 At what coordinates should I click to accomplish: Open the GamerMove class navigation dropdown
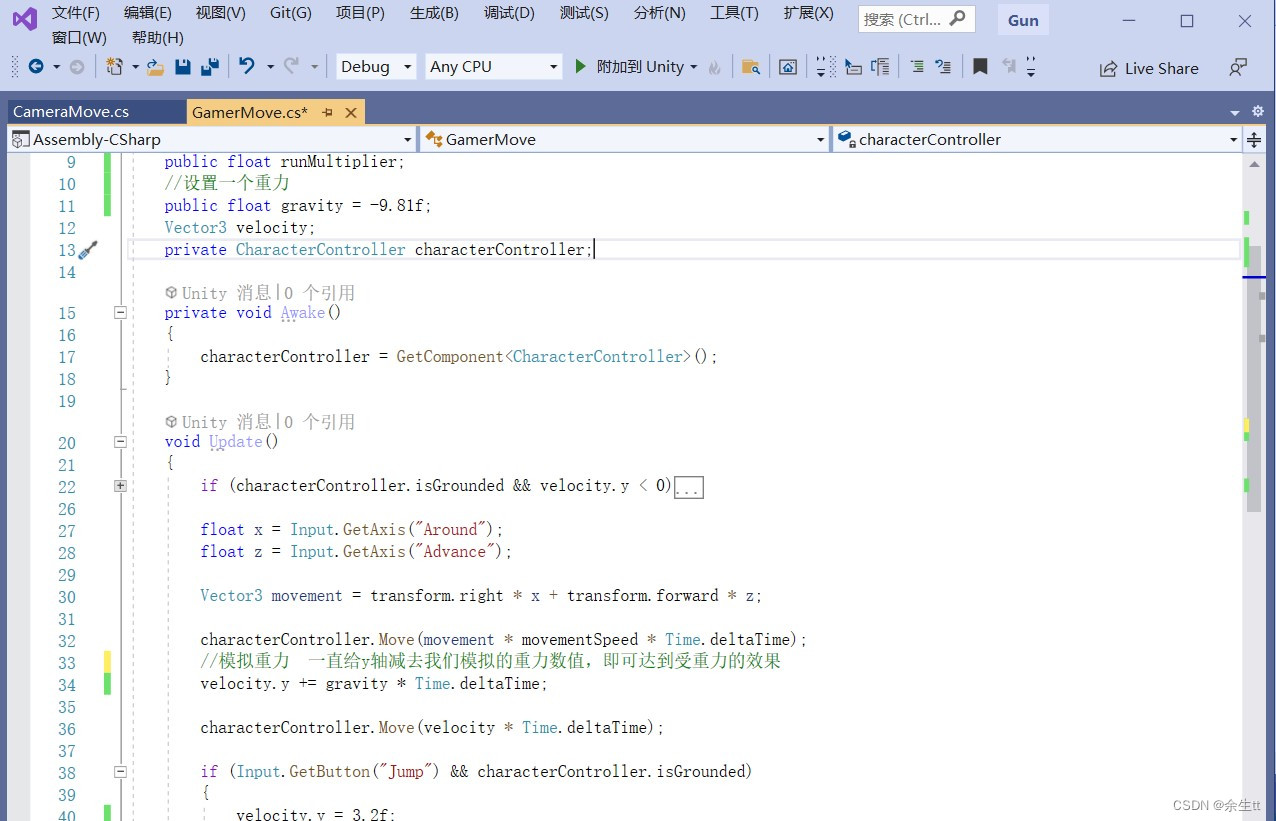pyautogui.click(x=624, y=139)
